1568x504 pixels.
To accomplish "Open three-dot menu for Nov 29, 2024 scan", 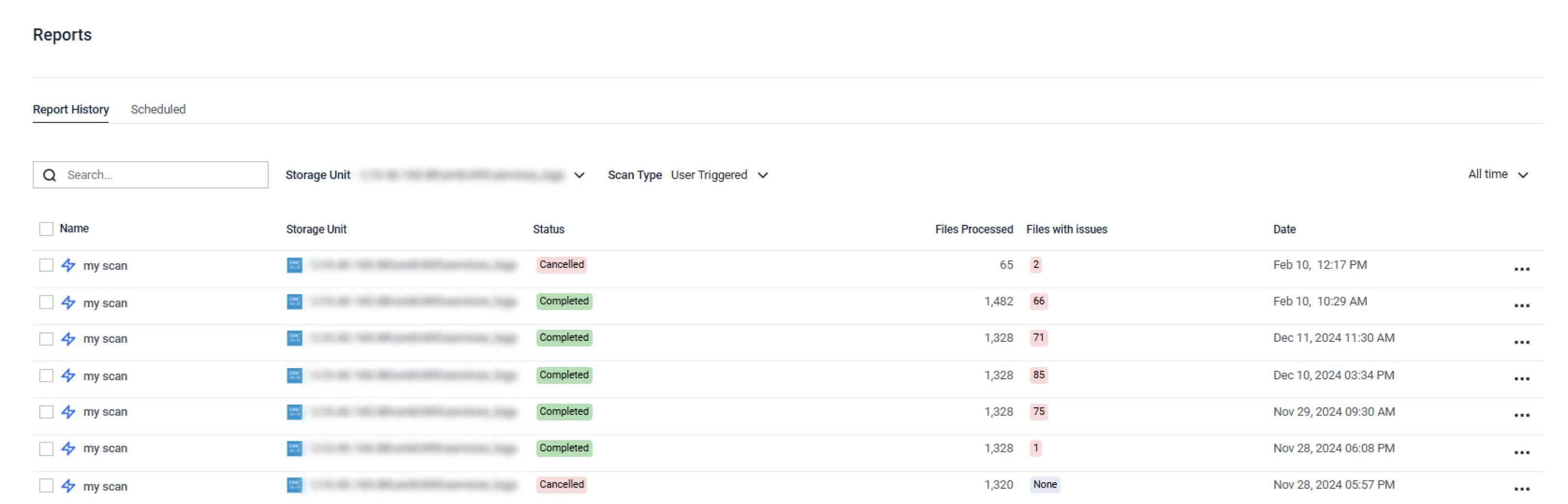I will pyautogui.click(x=1521, y=415).
